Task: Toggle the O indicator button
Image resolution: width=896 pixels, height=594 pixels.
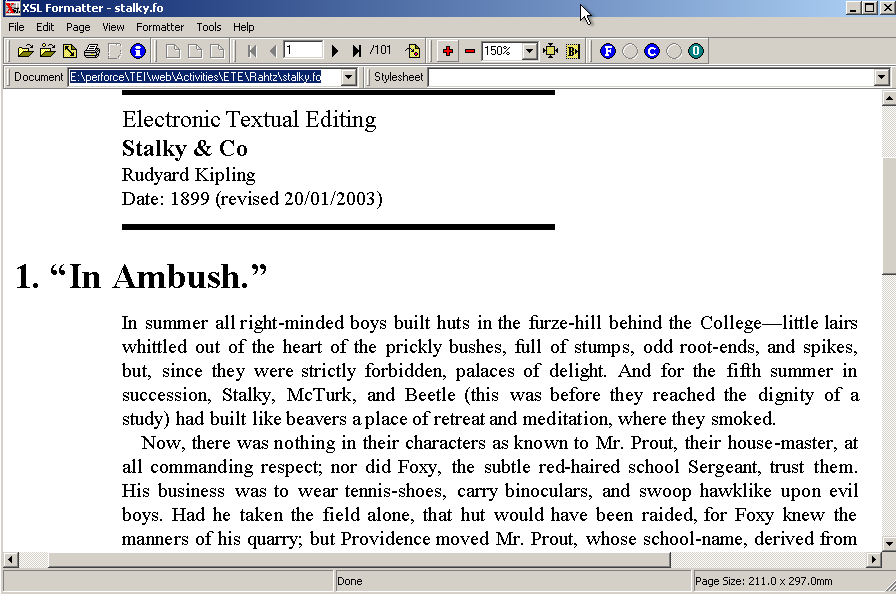Action: (x=694, y=50)
